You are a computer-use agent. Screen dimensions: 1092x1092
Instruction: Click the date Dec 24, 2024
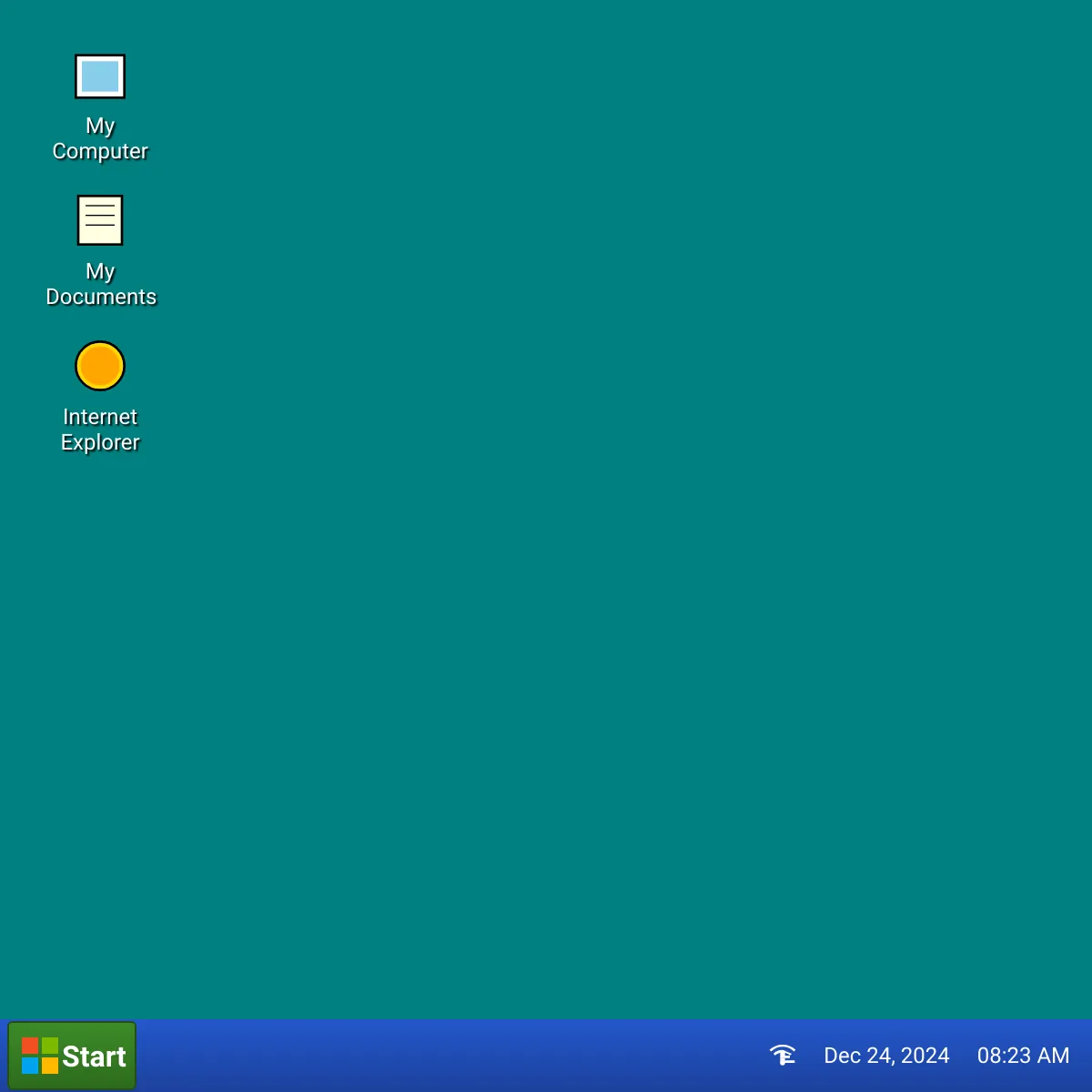pos(886,1056)
